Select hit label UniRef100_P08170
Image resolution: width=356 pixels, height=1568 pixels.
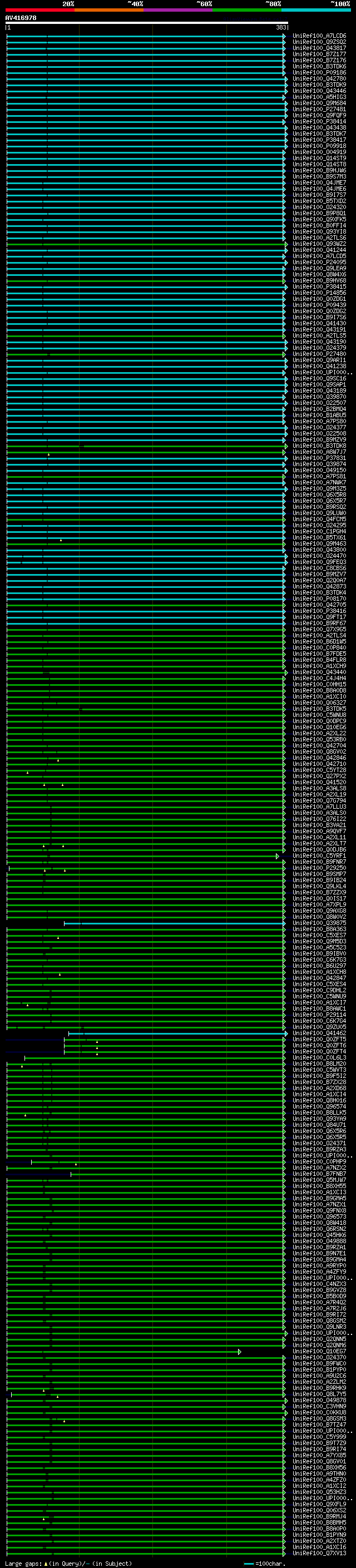click(319, 598)
